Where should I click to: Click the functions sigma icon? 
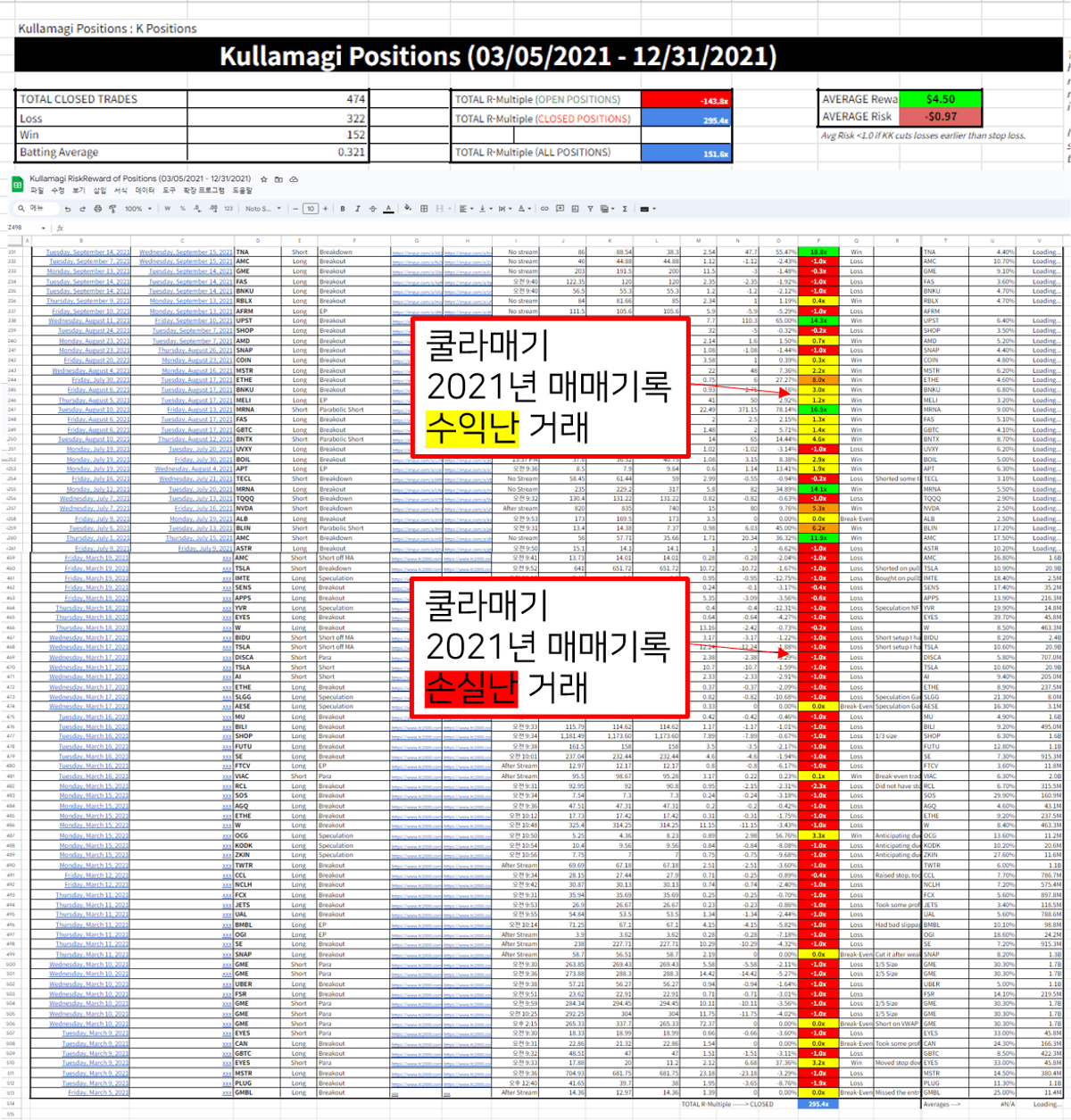[624, 209]
